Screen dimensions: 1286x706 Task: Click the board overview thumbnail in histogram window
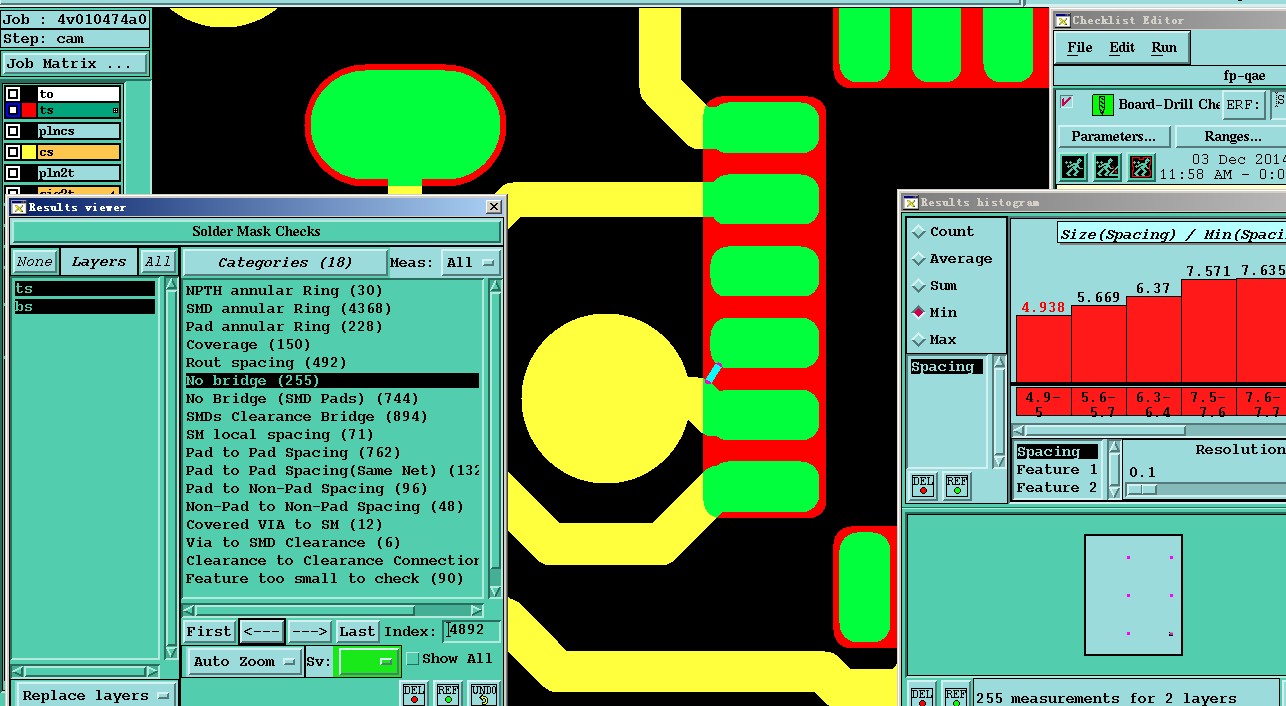pos(1133,595)
